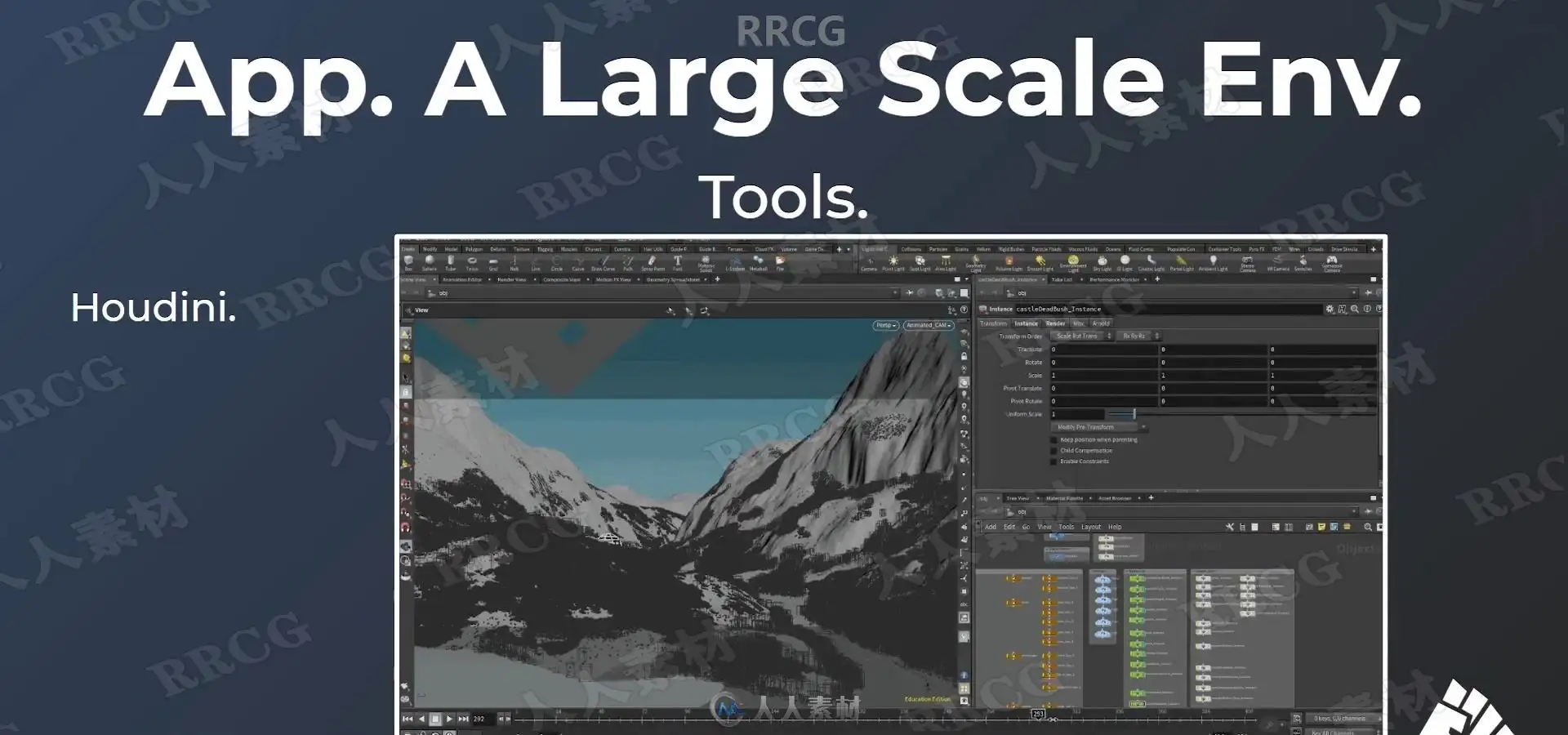Open Scale Rot Trans transform order dropdown
The image size is (1568, 735).
pyautogui.click(x=1081, y=336)
